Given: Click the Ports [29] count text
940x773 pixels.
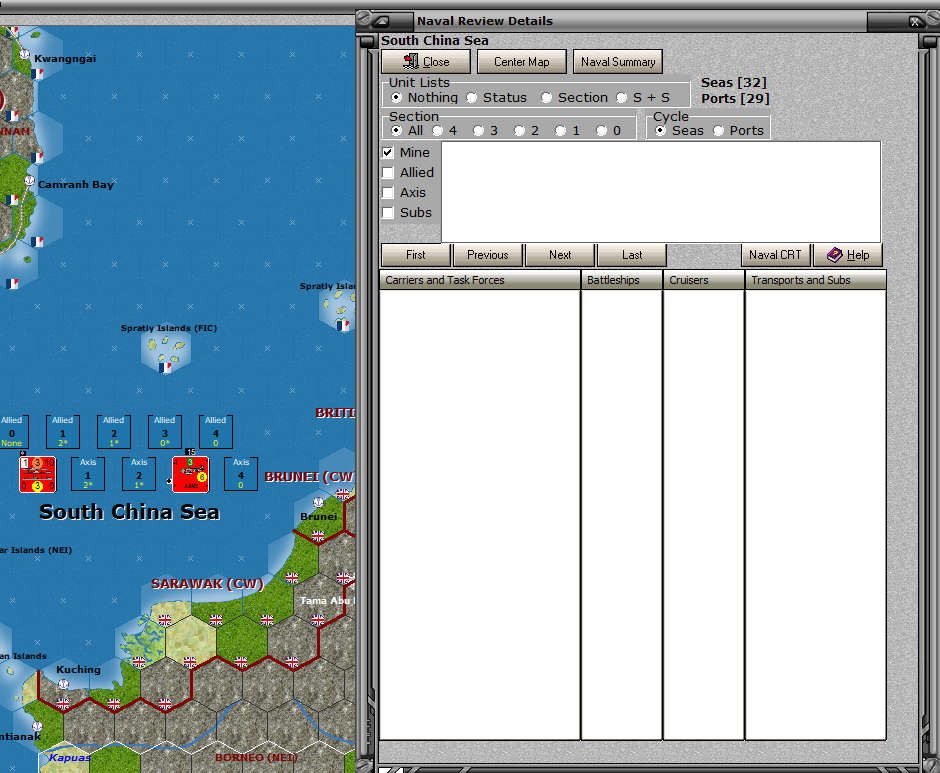Looking at the screenshot, I should coord(735,98).
